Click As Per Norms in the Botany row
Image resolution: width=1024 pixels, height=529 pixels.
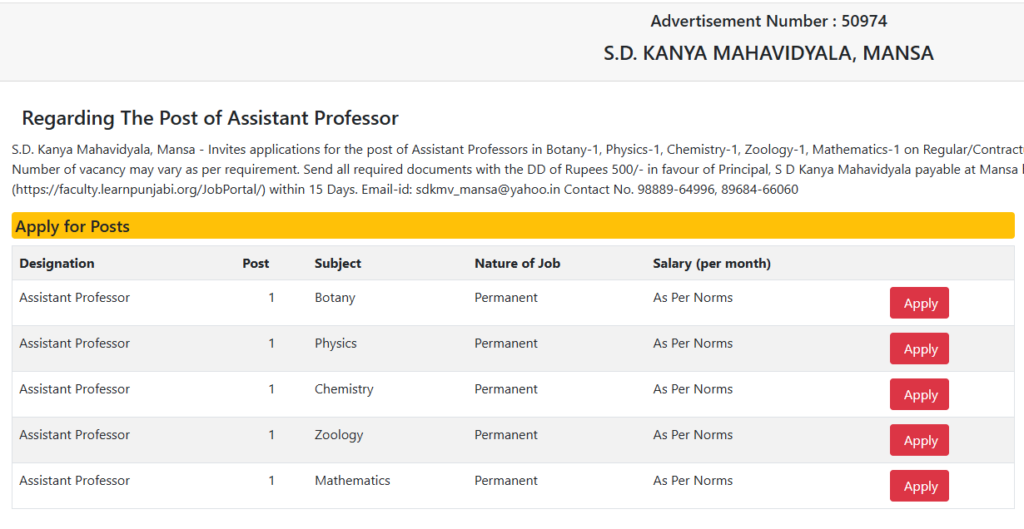(x=693, y=298)
